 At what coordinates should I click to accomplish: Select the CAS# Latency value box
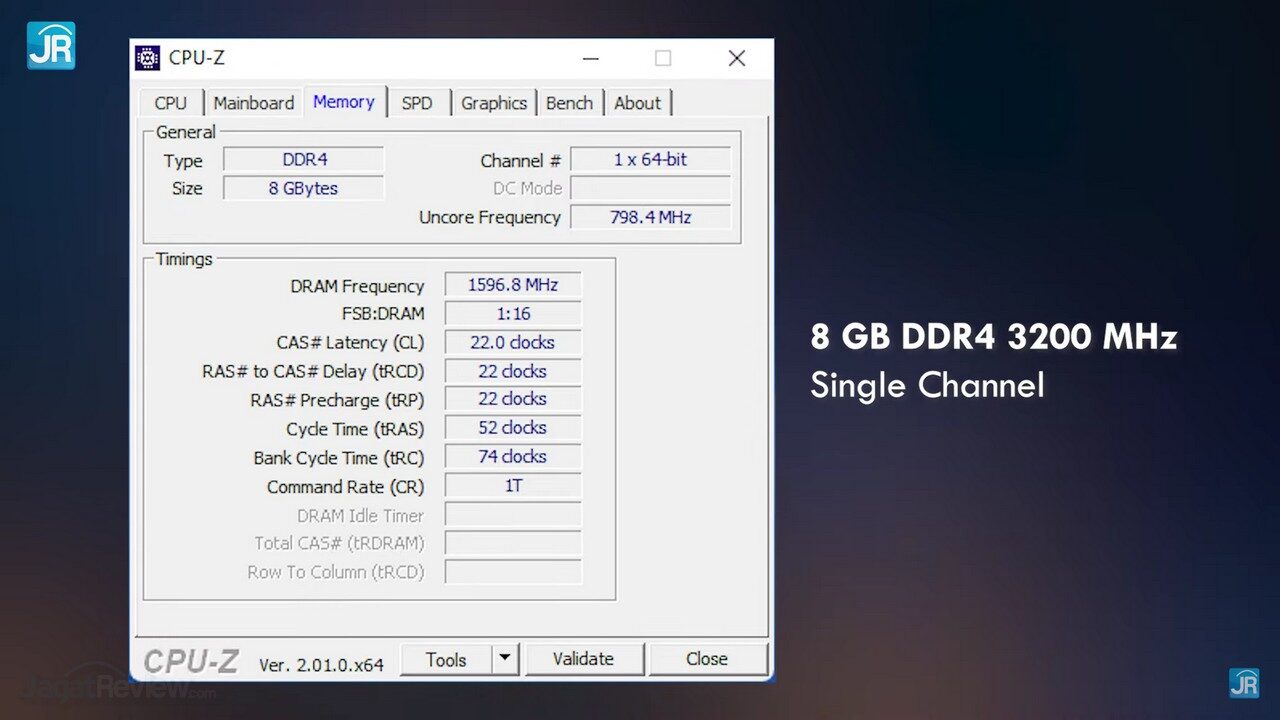pyautogui.click(x=512, y=342)
